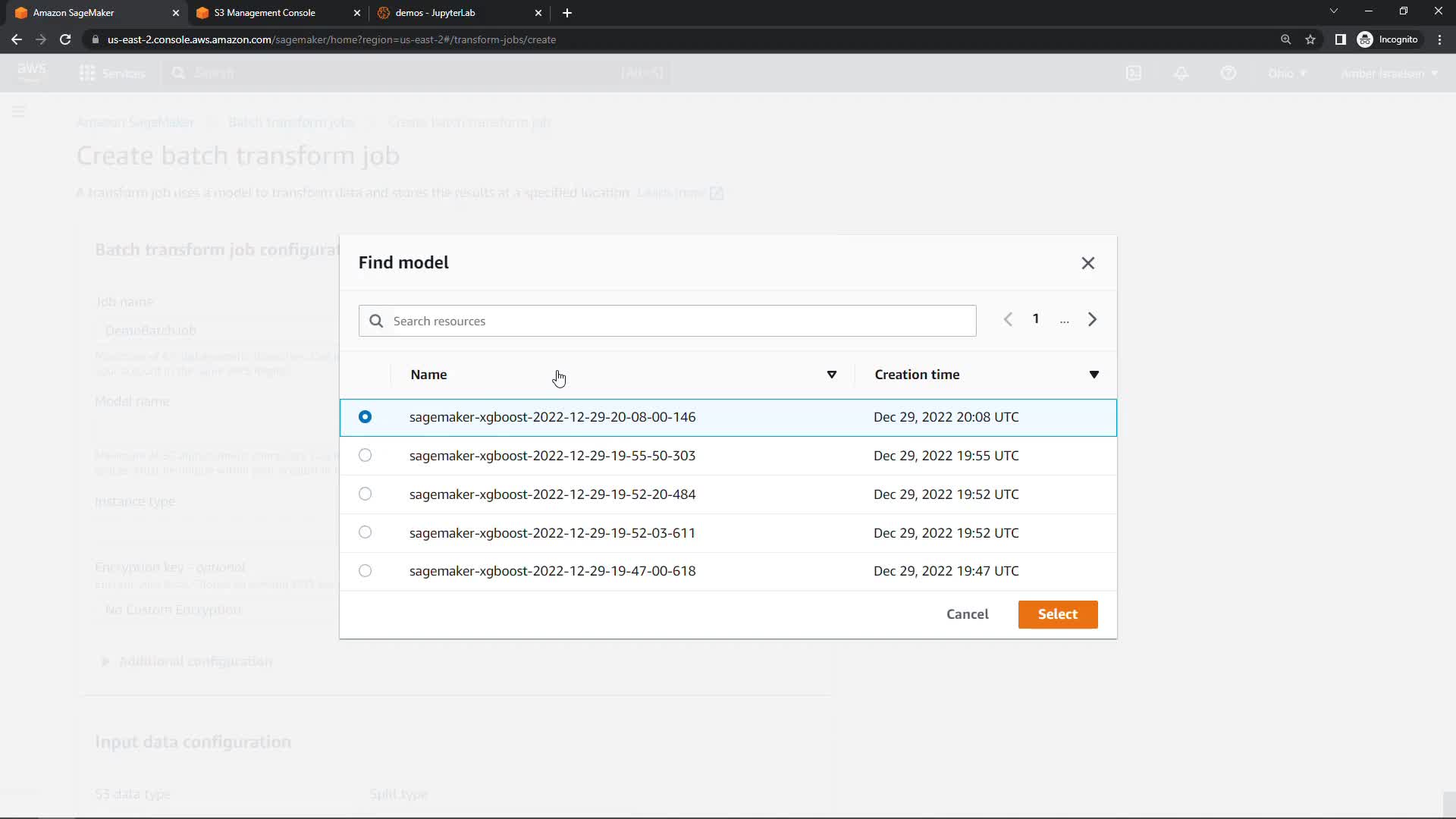This screenshot has height=819, width=1456.
Task: Open a new browser tab
Action: pyautogui.click(x=567, y=13)
